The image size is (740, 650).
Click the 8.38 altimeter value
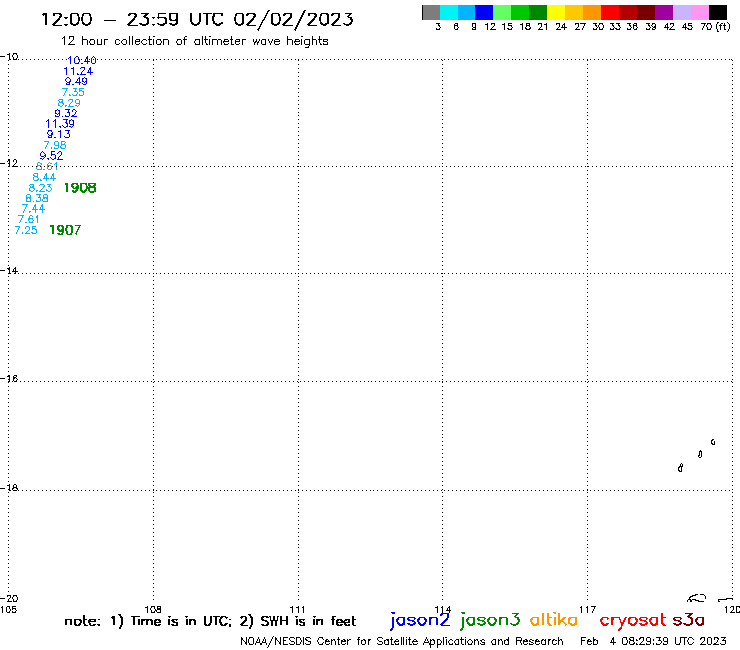tap(37, 198)
